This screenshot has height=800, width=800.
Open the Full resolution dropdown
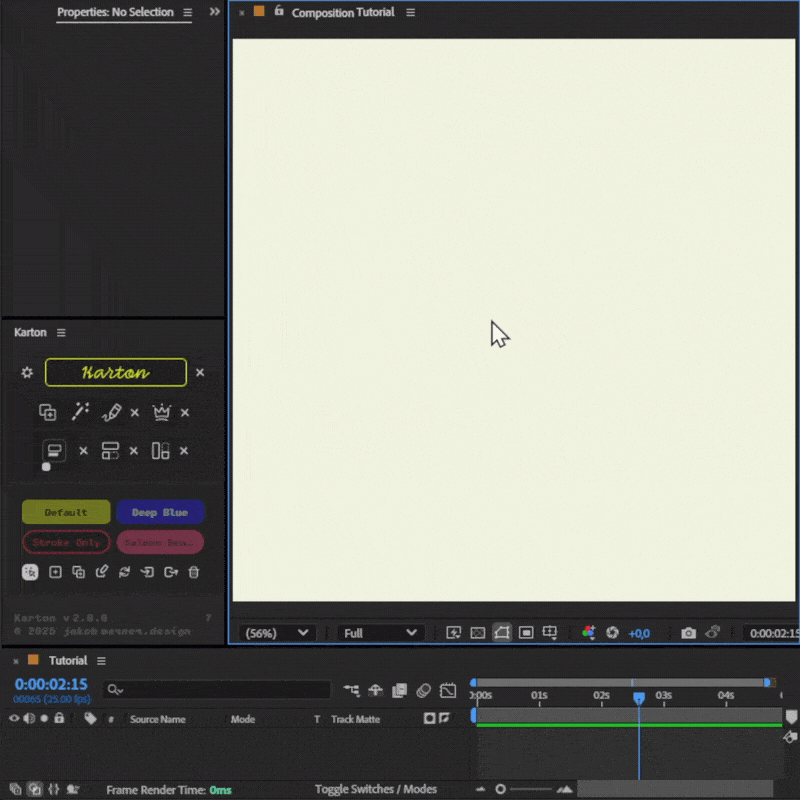[x=380, y=633]
